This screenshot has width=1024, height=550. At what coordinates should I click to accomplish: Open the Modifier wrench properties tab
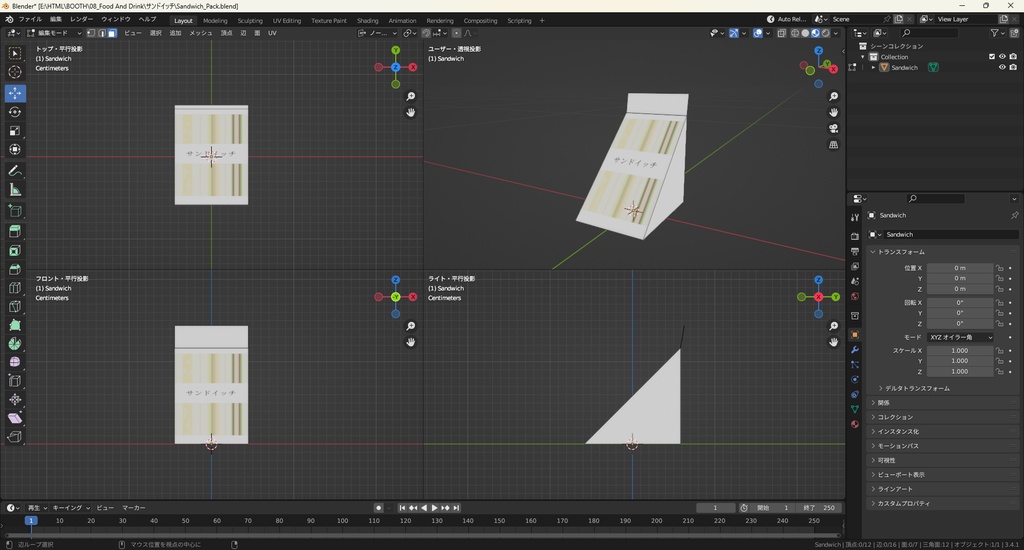tap(855, 350)
